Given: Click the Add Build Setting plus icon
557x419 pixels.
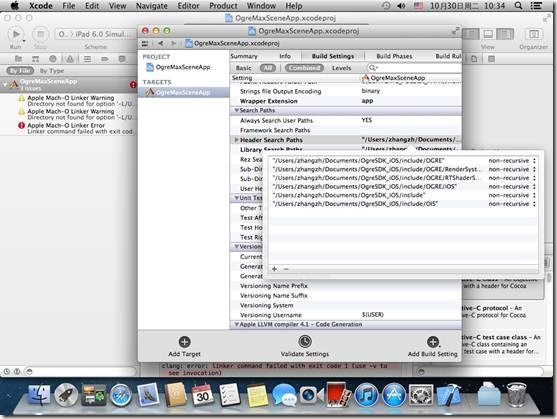Looking at the screenshot, I should [433, 342].
